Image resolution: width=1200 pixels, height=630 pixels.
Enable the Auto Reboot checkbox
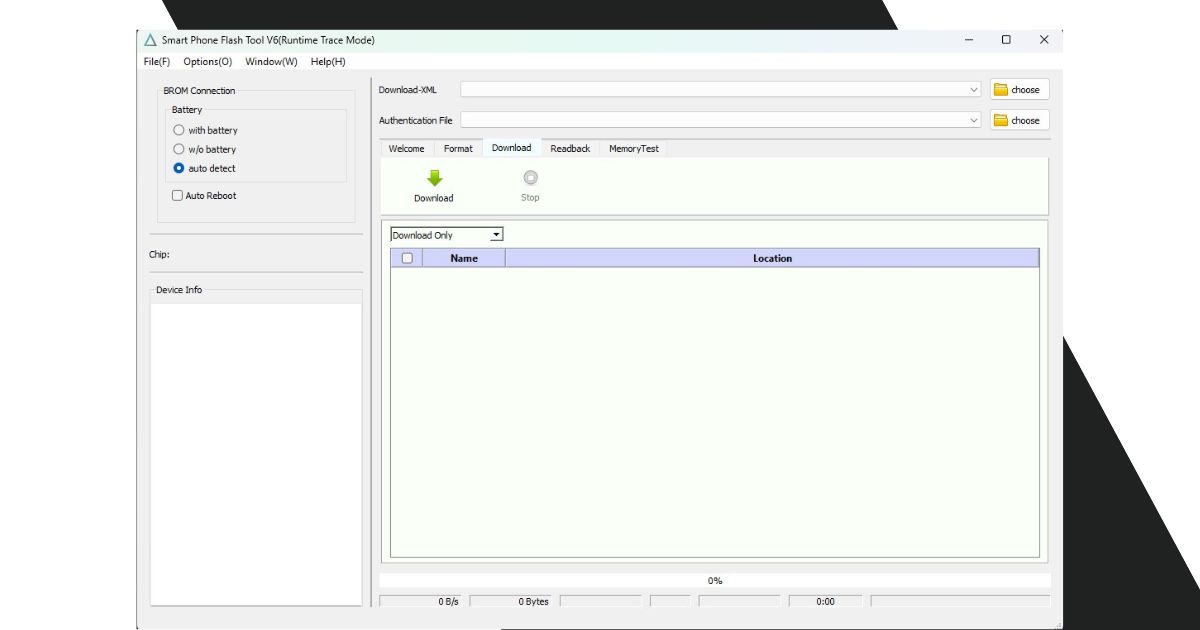(x=178, y=196)
